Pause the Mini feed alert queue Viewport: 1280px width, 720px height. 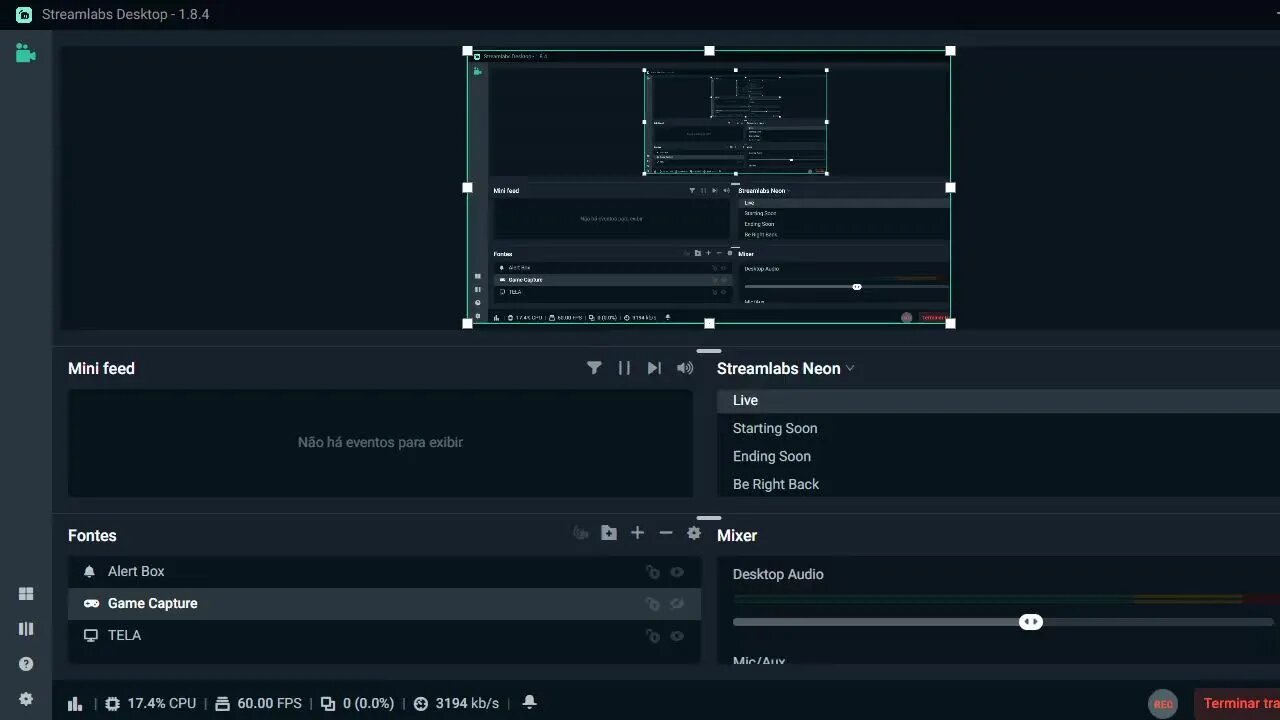[x=624, y=368]
